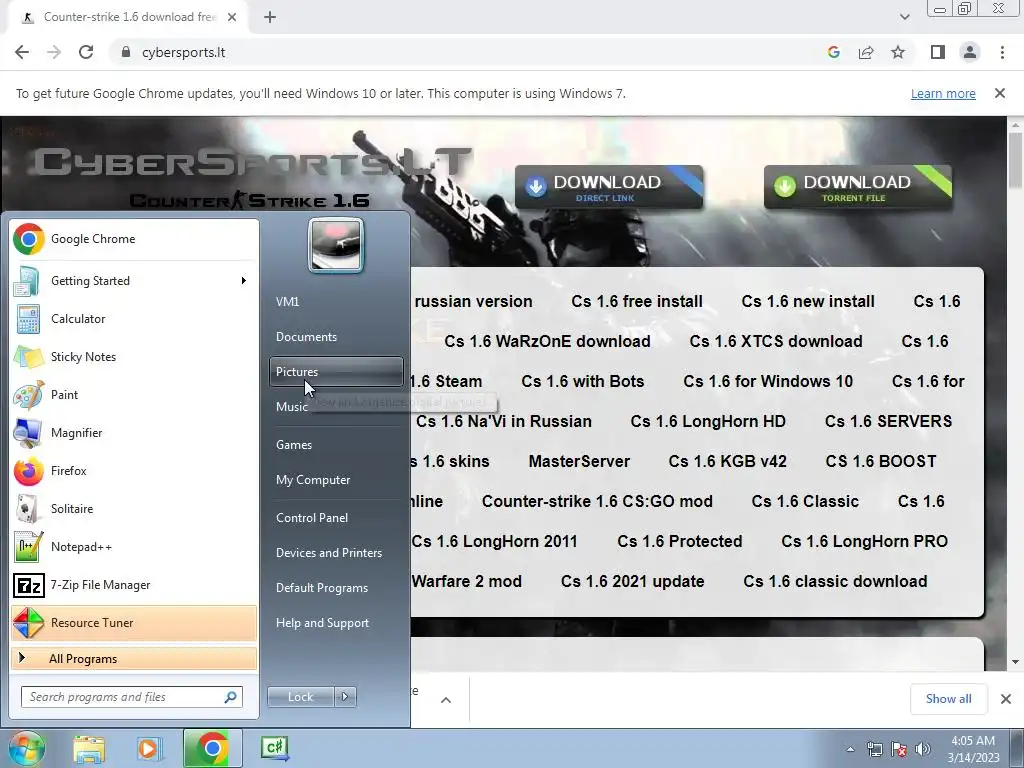Open Getting Started item
The width and height of the screenshot is (1024, 768).
pos(134,281)
